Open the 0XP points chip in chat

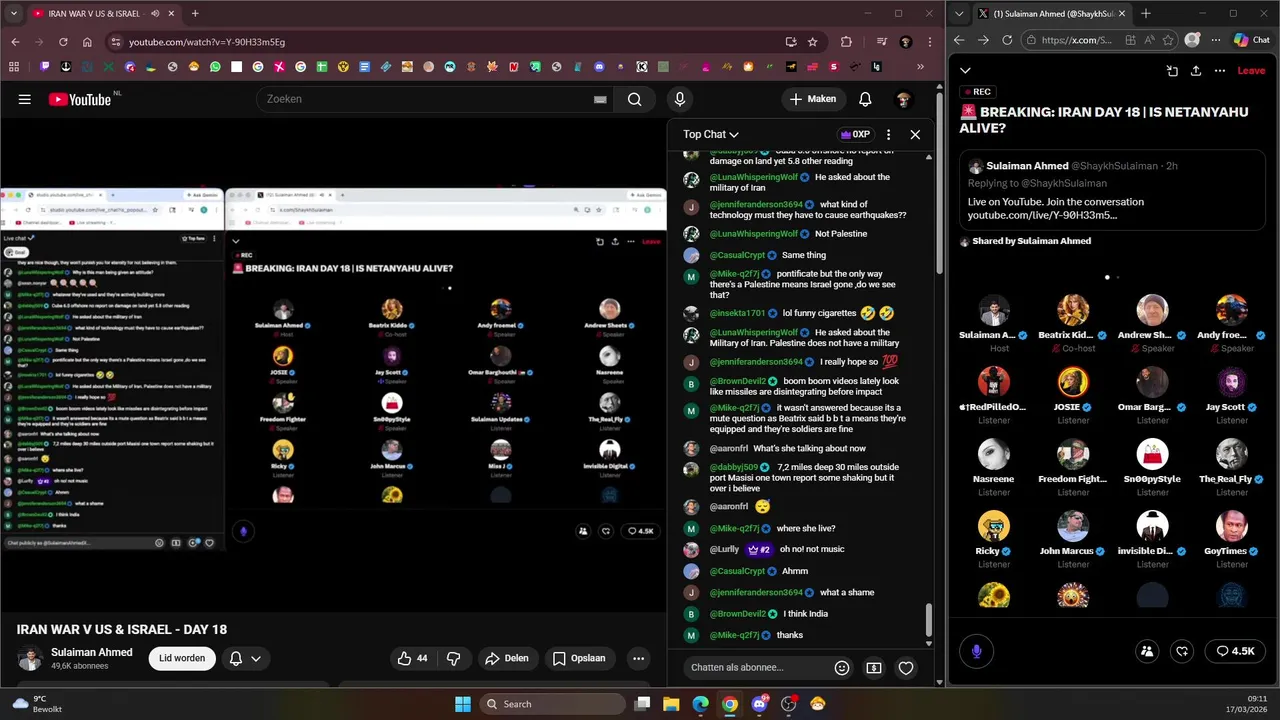(855, 134)
